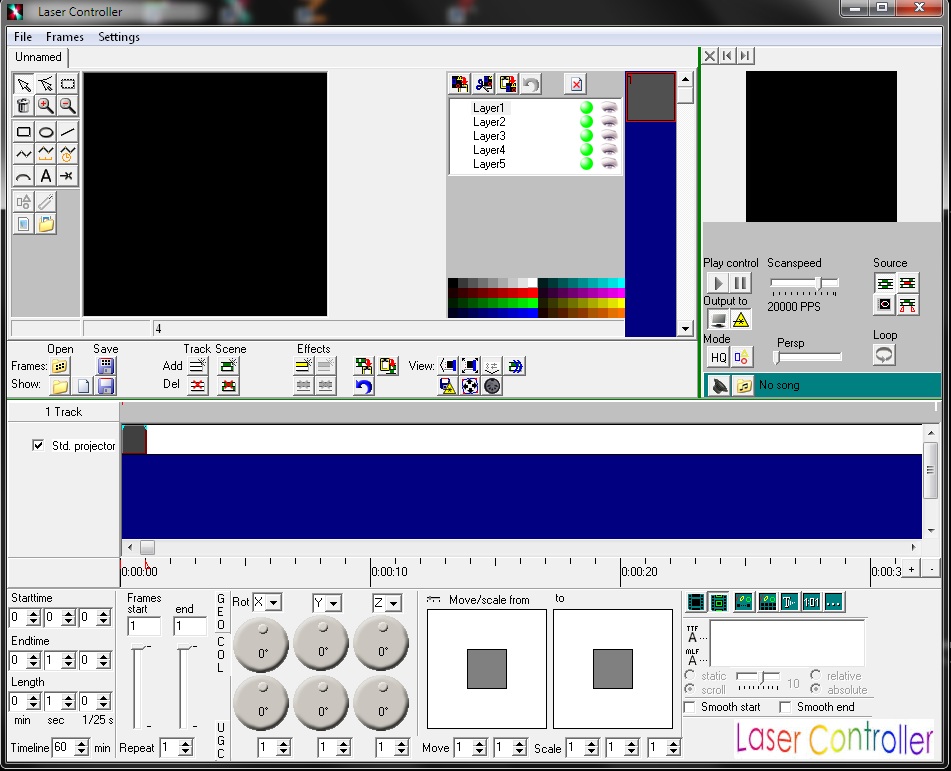Click the Loop button icon

884,355
